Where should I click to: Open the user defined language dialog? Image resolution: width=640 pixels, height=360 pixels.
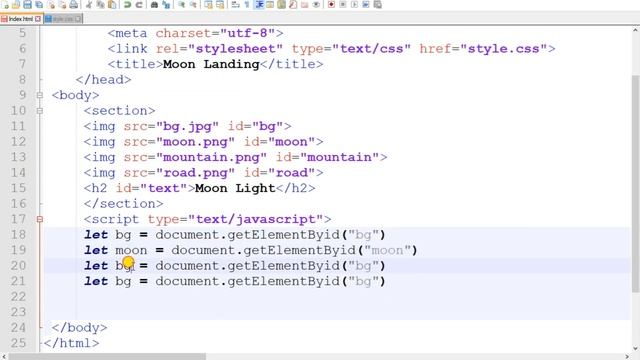pyautogui.click(x=270, y=5)
